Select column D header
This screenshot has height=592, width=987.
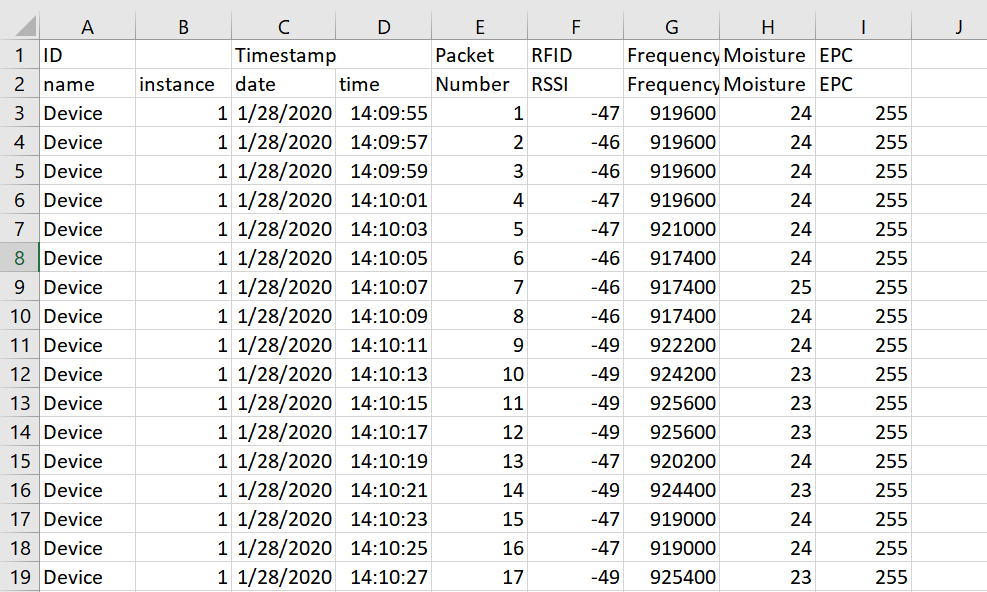point(383,27)
